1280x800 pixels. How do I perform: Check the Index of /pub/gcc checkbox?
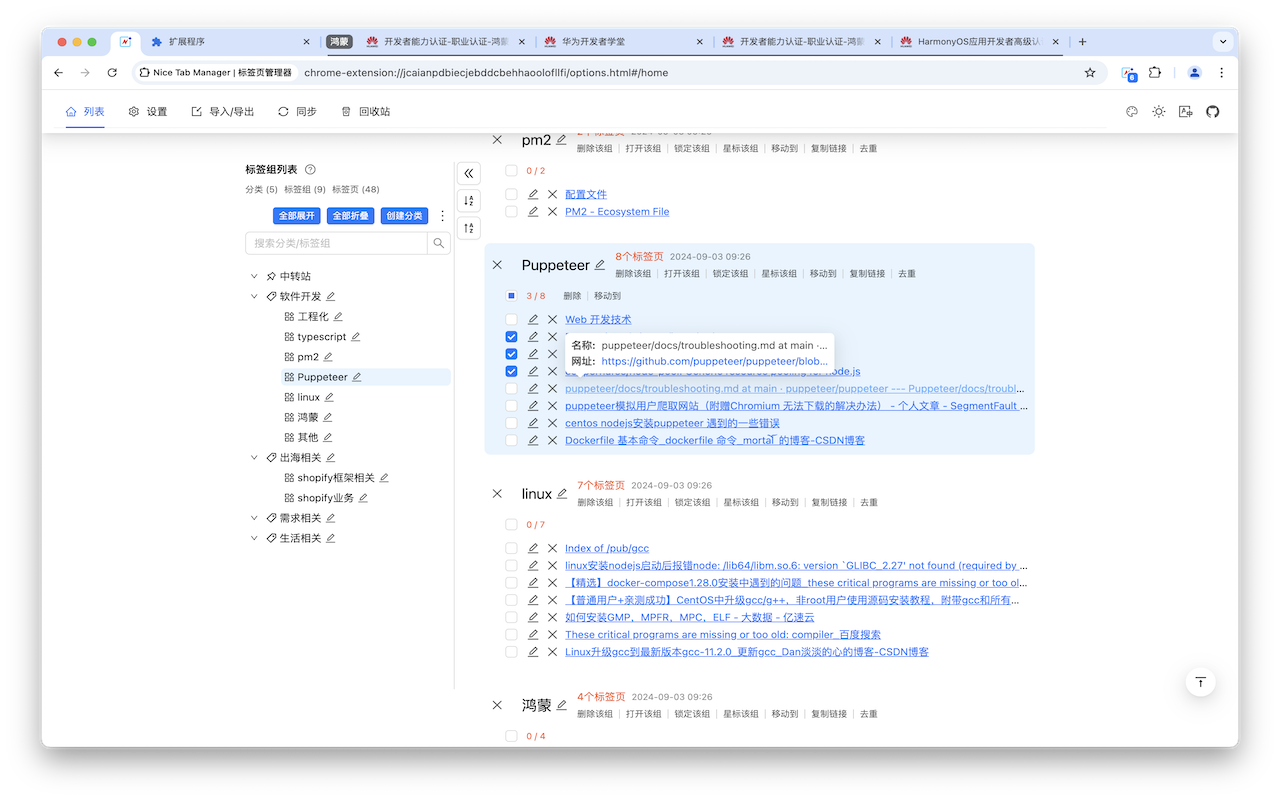pyautogui.click(x=511, y=549)
